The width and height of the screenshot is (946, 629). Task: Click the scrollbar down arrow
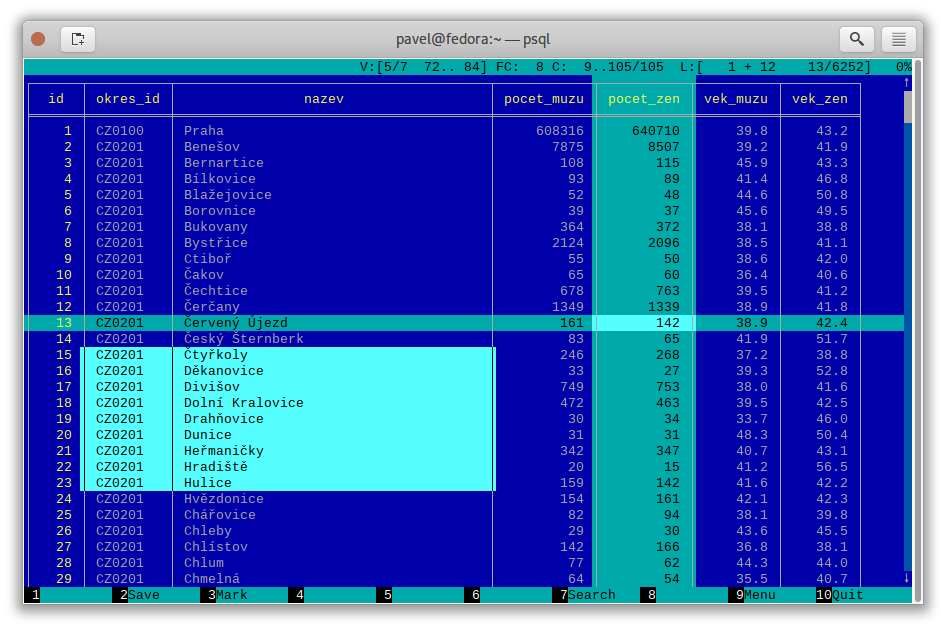tap(907, 578)
